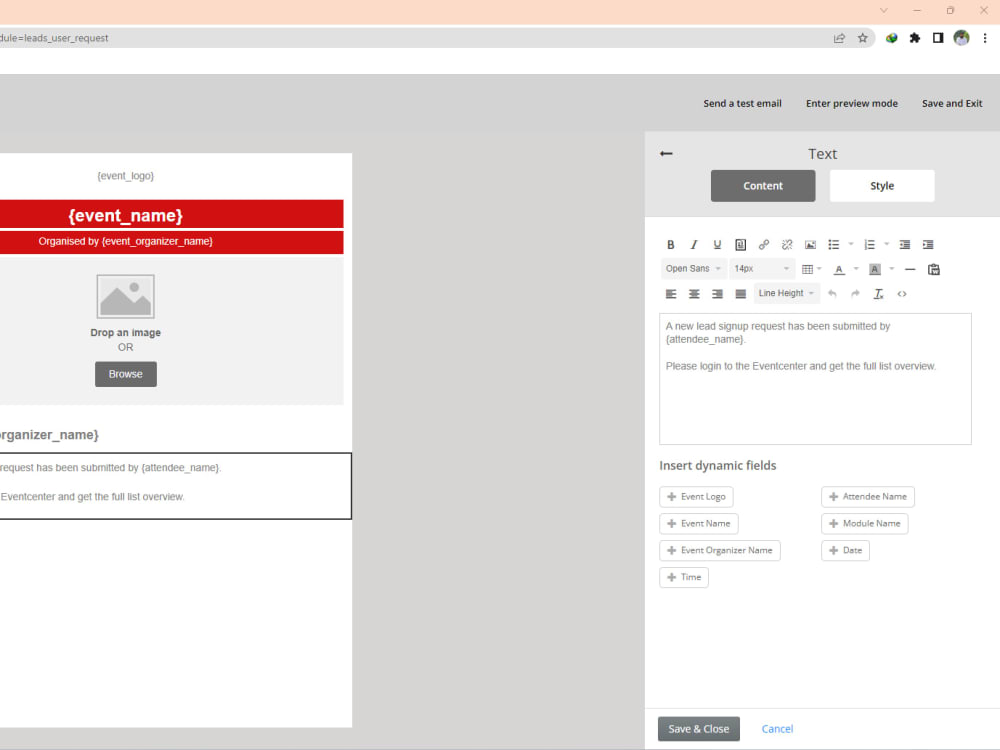Screen dimensions: 1000x750
Task: Switch to the Content tab
Action: pos(763,186)
